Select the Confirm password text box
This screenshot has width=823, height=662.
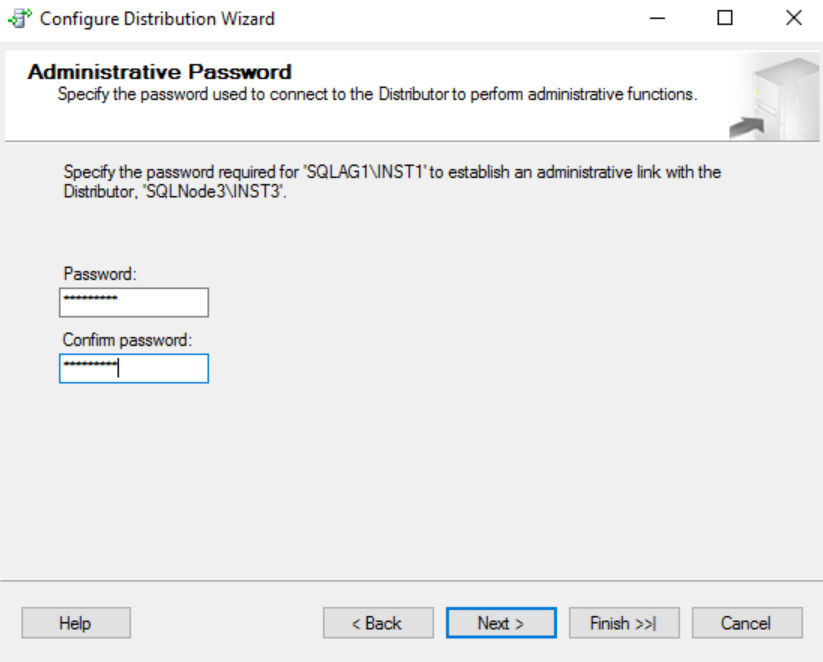[x=134, y=368]
